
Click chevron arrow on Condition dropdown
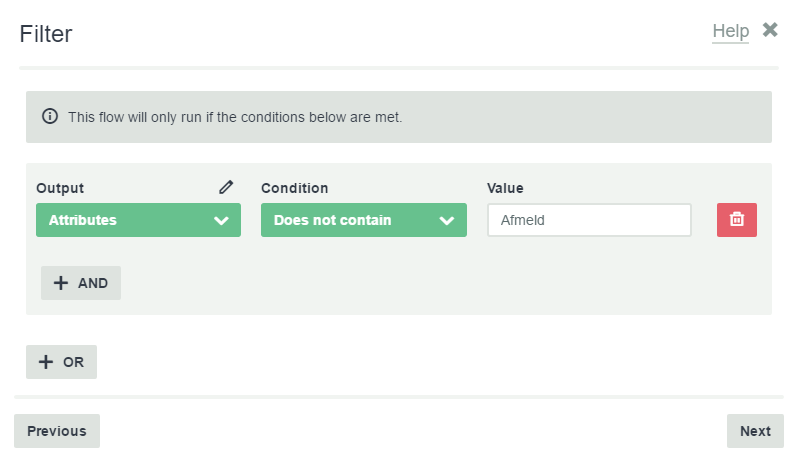[x=447, y=220]
